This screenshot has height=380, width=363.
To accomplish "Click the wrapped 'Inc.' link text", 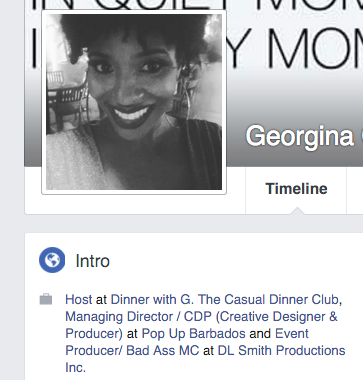I will tap(76, 367).
